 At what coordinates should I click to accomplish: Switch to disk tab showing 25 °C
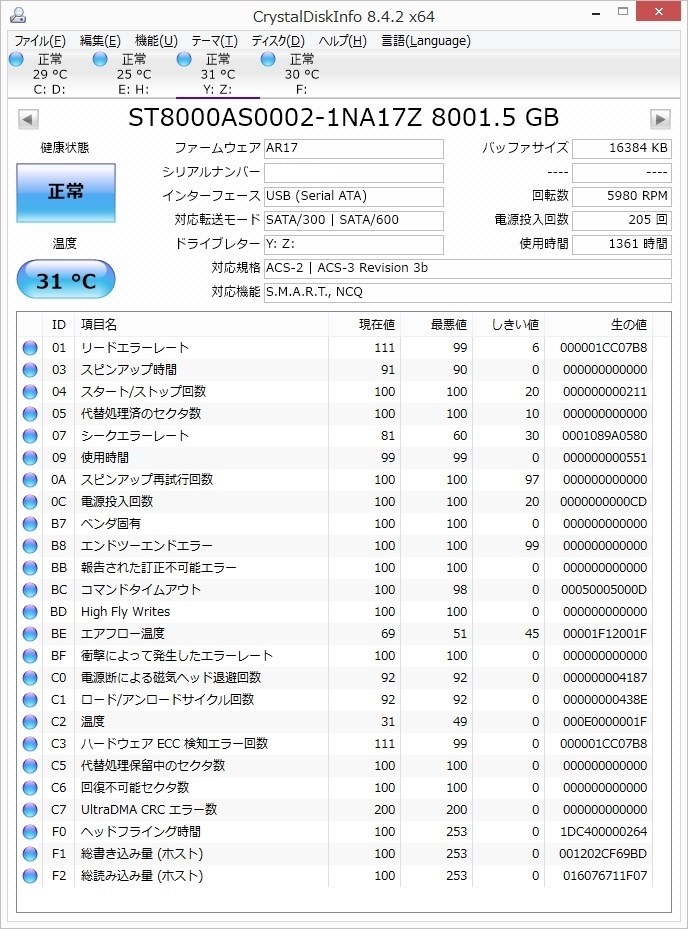(x=134, y=75)
